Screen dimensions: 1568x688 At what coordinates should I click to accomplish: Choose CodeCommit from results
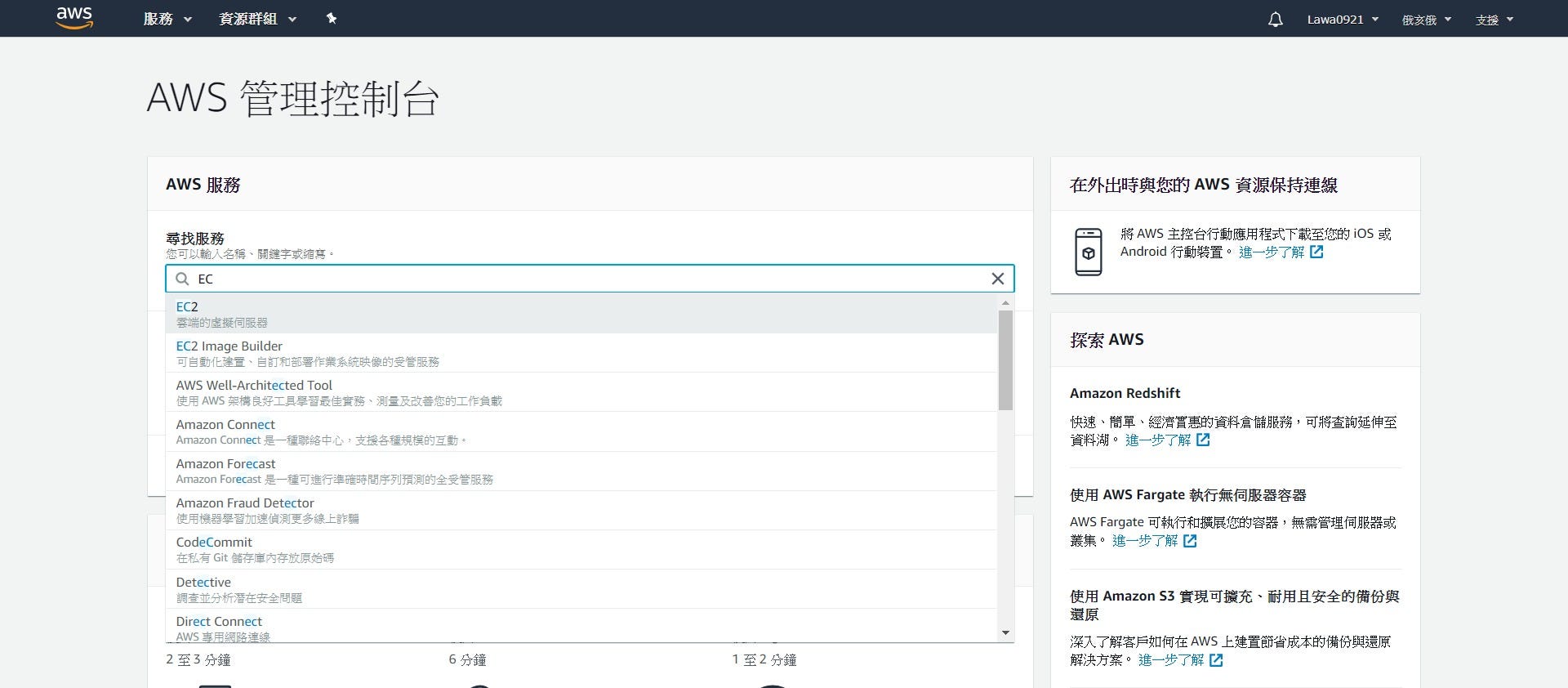click(581, 549)
